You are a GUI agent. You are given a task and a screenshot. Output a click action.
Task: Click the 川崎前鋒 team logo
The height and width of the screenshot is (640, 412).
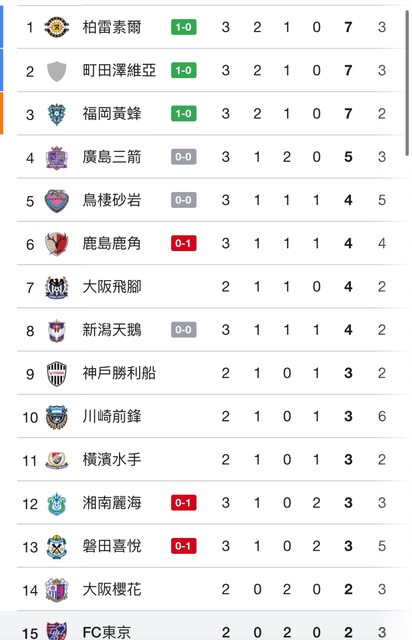coord(56,417)
